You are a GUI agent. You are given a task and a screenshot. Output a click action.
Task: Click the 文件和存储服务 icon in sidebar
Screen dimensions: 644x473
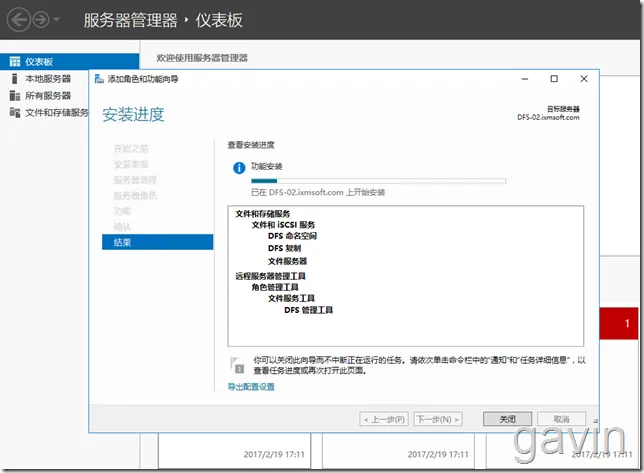tap(15, 112)
